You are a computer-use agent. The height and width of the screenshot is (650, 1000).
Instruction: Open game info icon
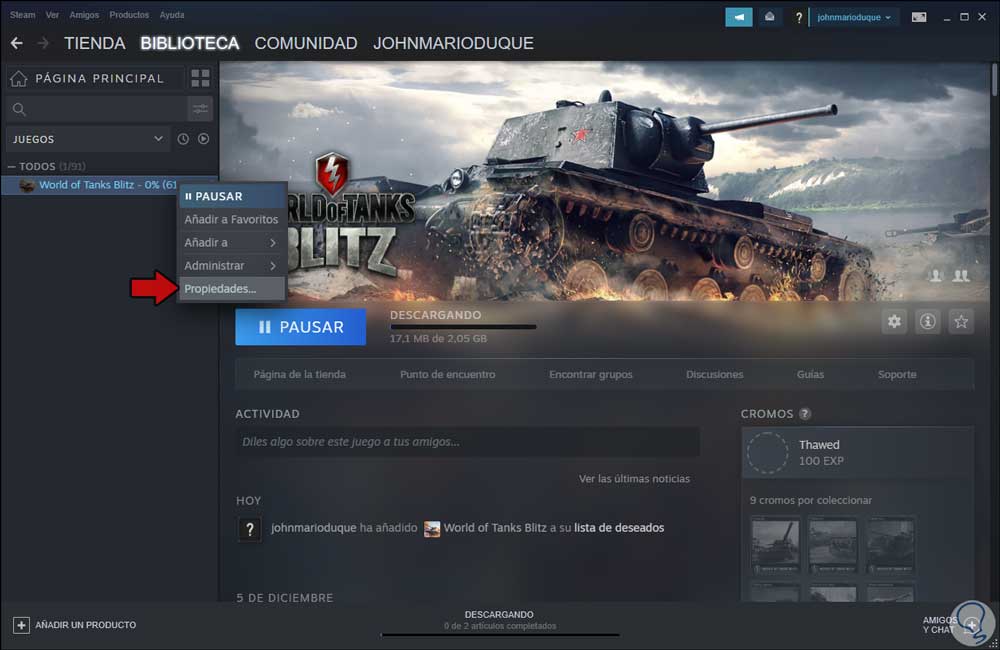(927, 321)
